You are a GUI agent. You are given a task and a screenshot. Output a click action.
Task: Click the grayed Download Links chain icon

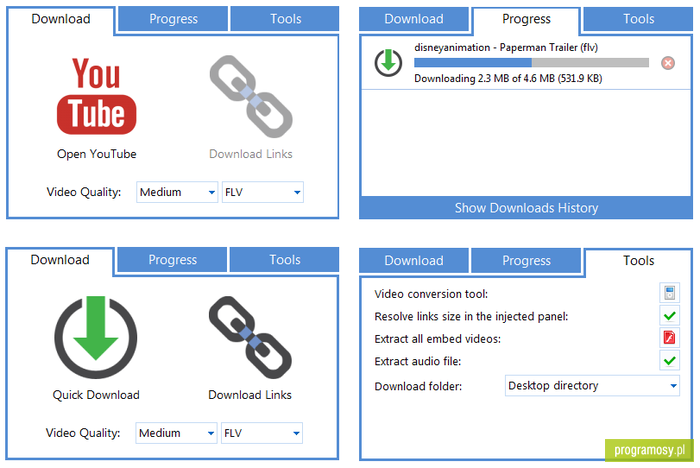coord(251,96)
